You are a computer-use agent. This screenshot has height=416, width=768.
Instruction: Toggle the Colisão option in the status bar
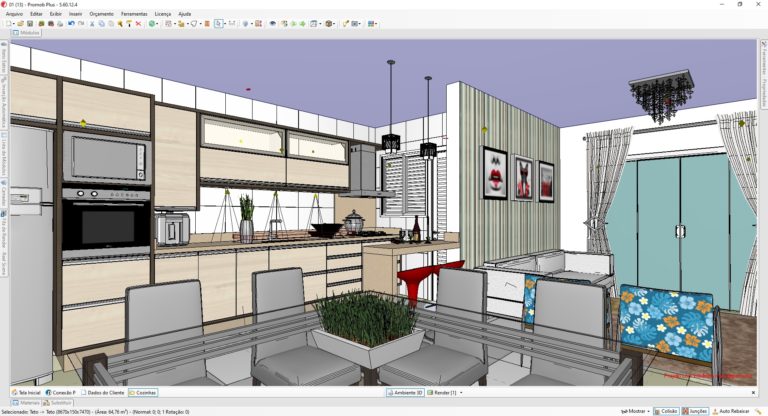[x=666, y=411]
